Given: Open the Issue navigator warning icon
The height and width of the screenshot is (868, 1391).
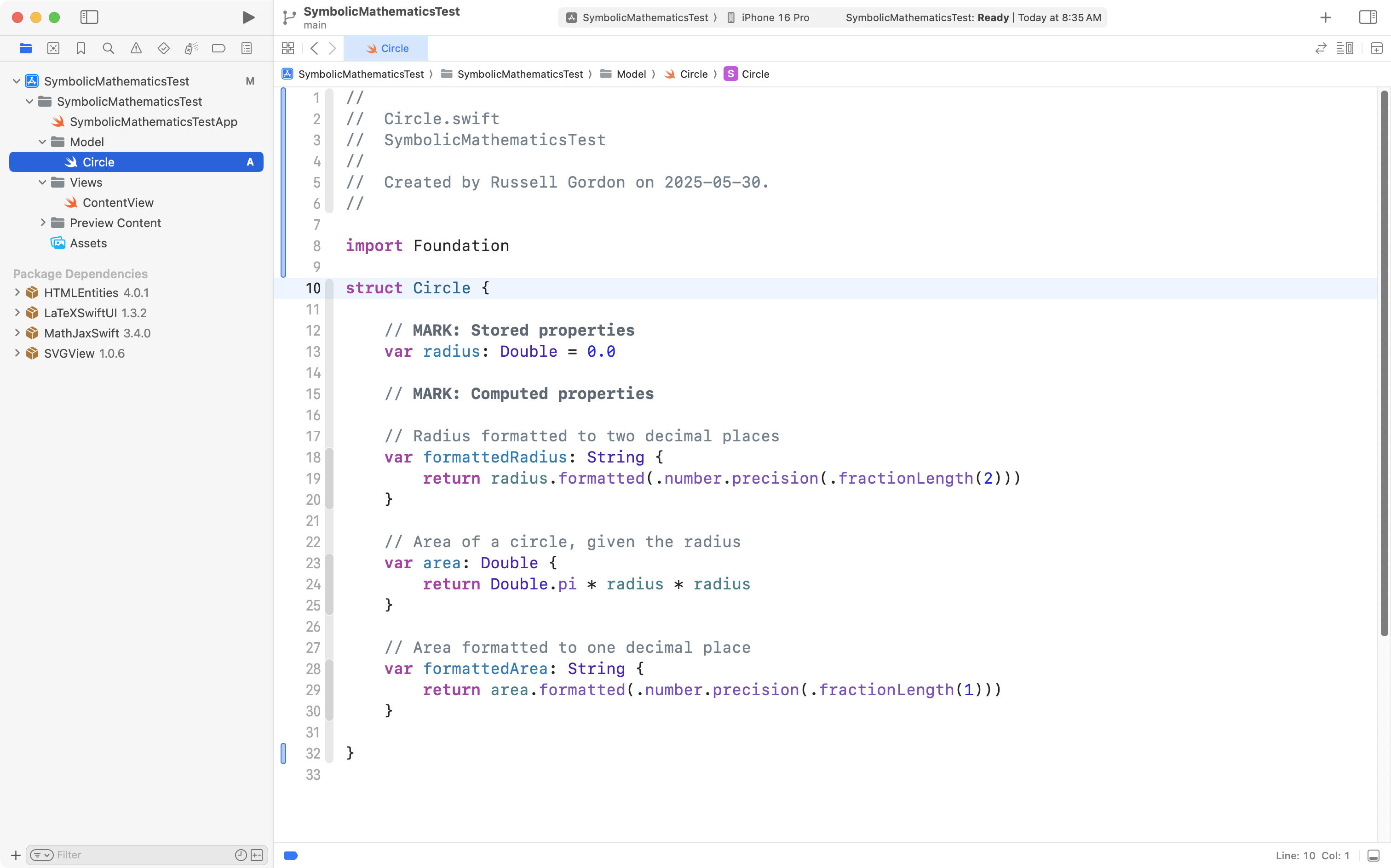Looking at the screenshot, I should click(136, 48).
